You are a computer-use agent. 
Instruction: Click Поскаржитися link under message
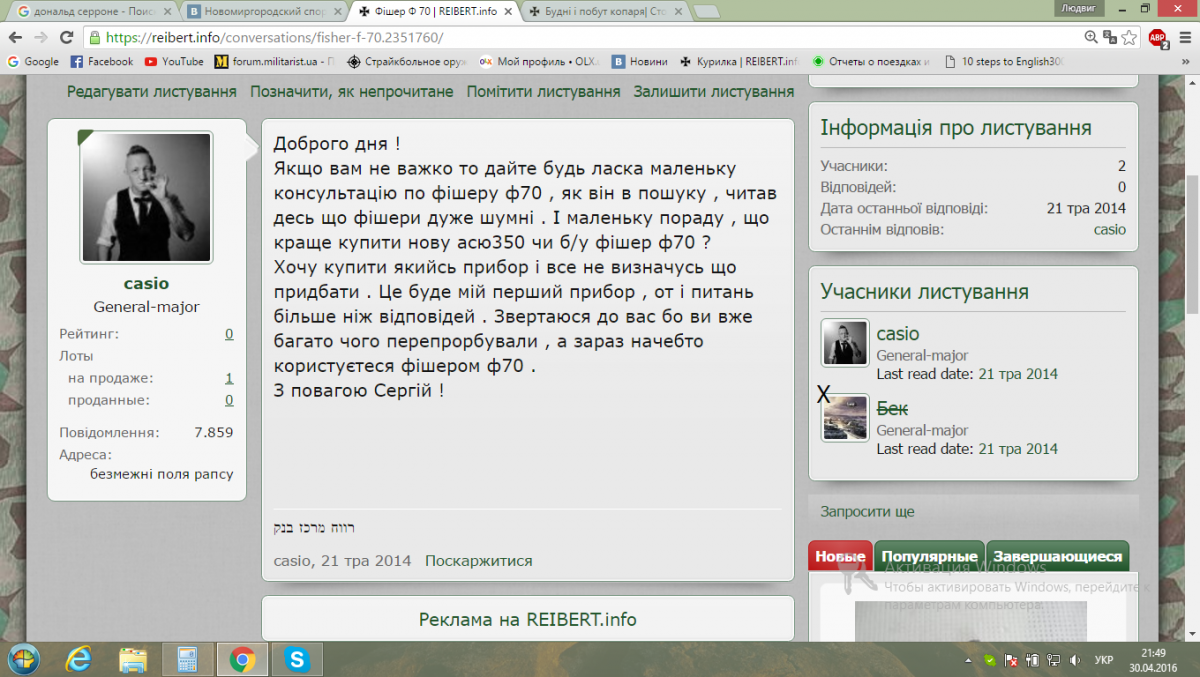(479, 560)
